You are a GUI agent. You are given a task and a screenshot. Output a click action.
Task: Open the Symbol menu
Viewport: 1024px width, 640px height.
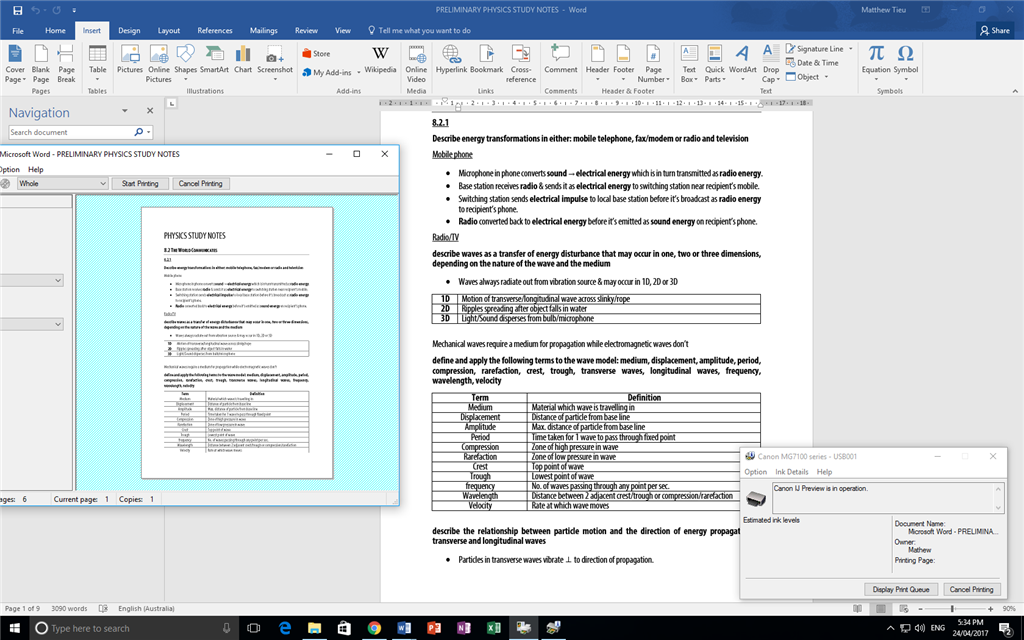point(905,61)
